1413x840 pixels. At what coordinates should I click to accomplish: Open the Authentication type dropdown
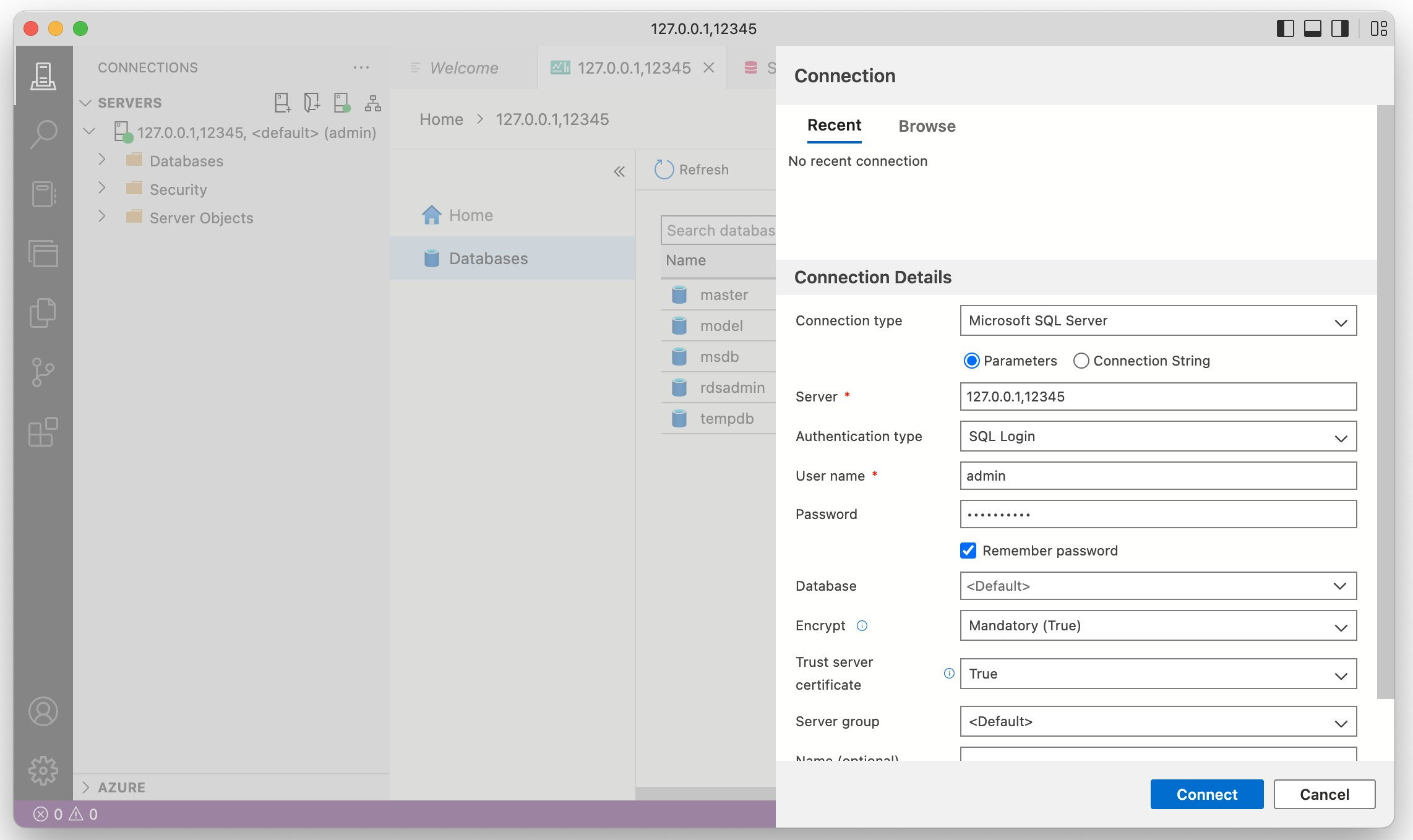1157,437
